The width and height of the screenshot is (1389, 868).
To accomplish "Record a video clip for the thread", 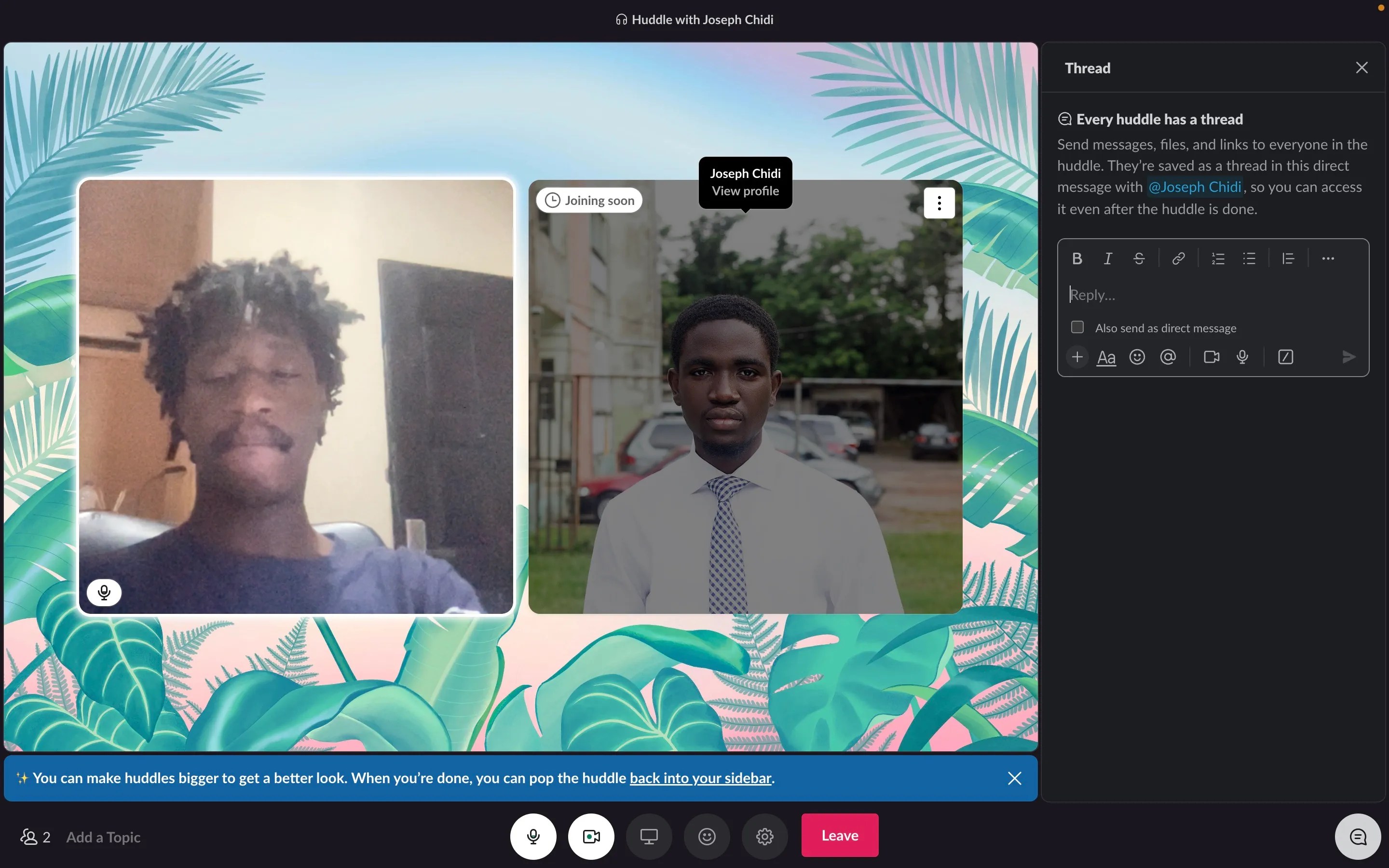I will click(x=1211, y=356).
